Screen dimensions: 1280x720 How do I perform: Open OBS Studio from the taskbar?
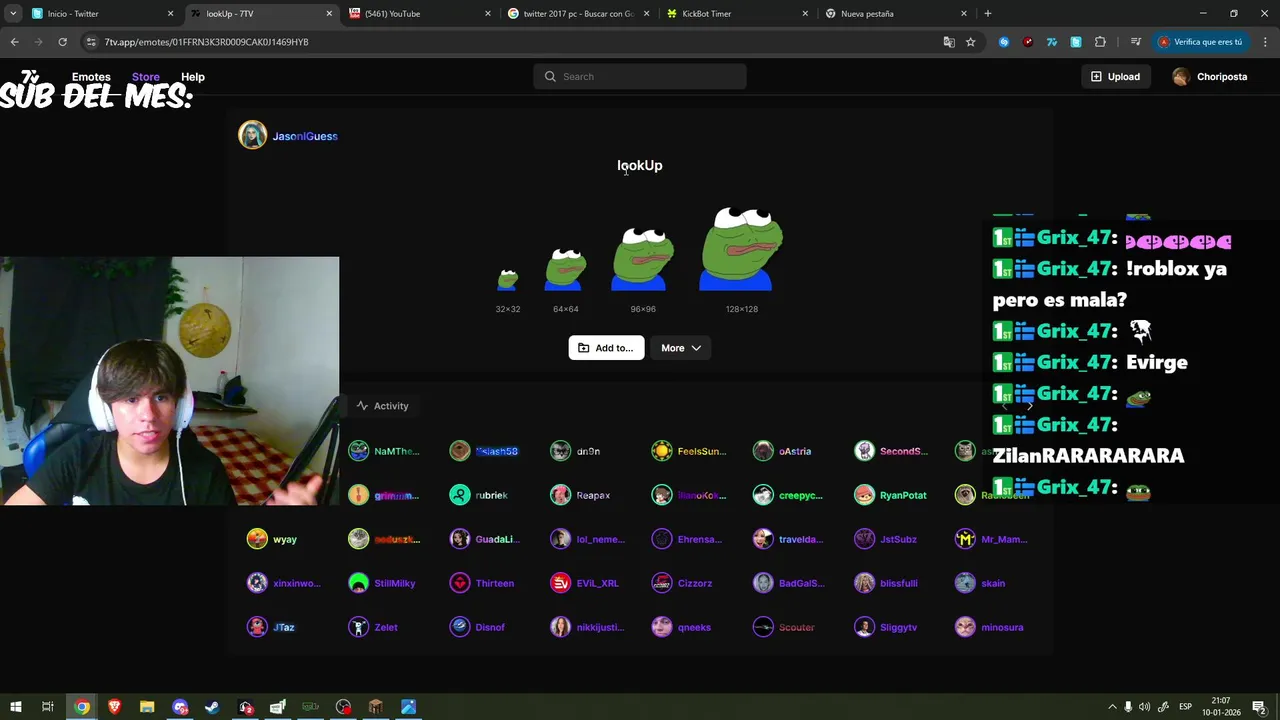[x=343, y=707]
